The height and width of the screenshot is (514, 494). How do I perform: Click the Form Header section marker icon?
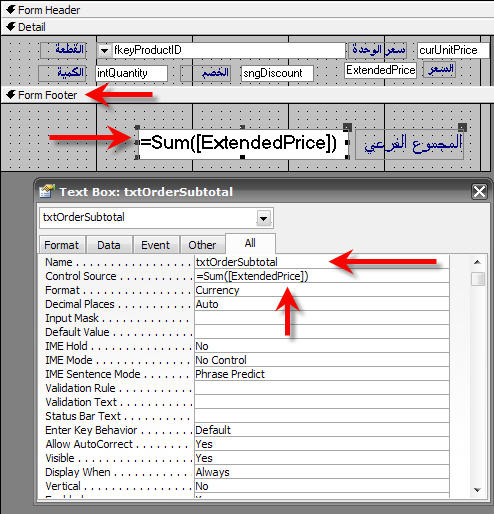(11, 10)
